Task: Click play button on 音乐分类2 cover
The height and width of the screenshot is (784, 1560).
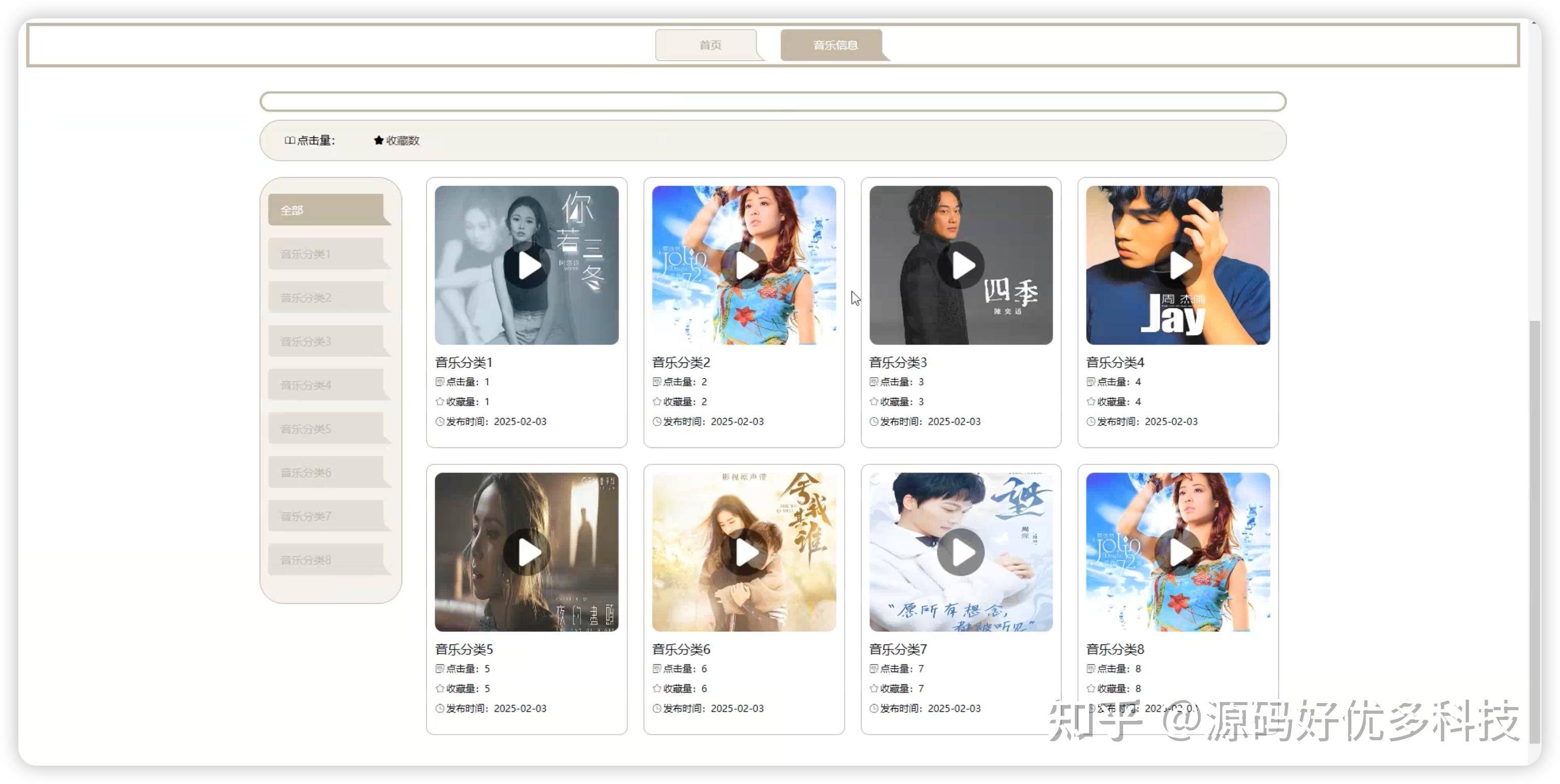Action: click(744, 266)
